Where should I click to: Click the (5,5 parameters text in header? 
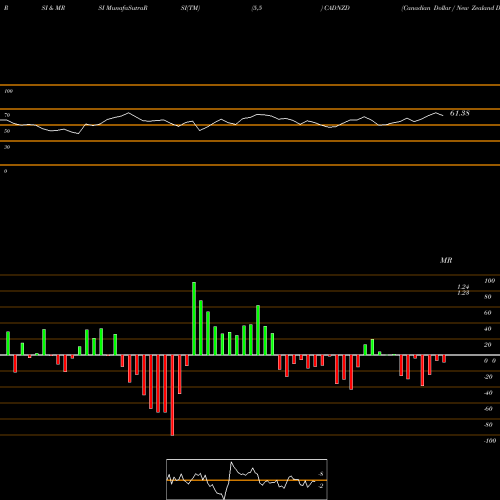257,8
